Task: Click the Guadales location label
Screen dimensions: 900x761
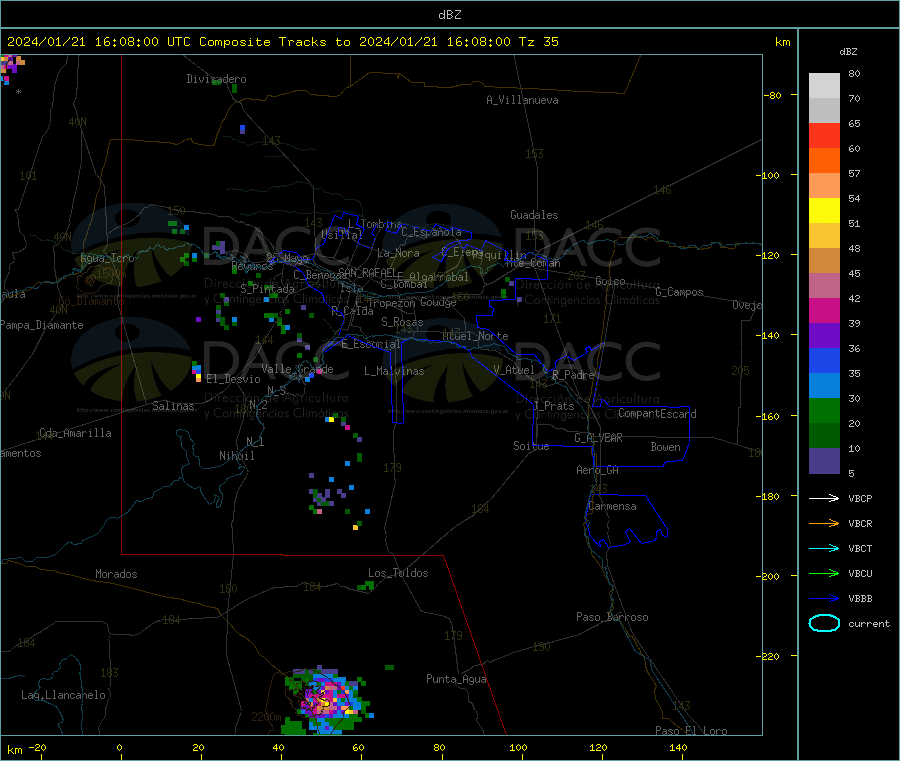Action: (534, 215)
